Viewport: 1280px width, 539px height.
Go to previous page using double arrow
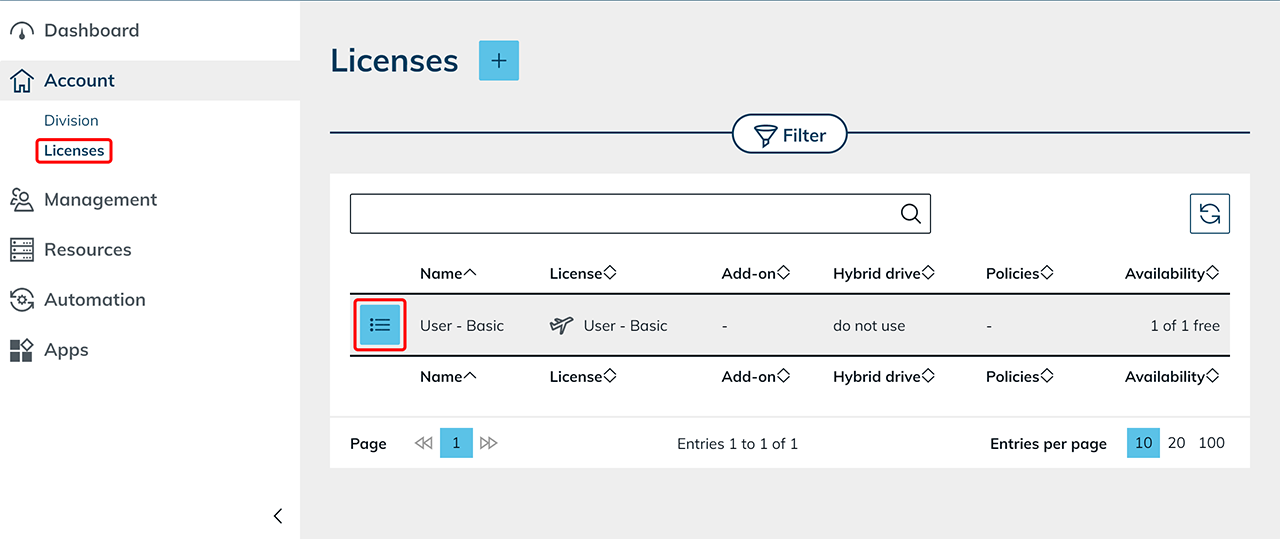click(423, 443)
